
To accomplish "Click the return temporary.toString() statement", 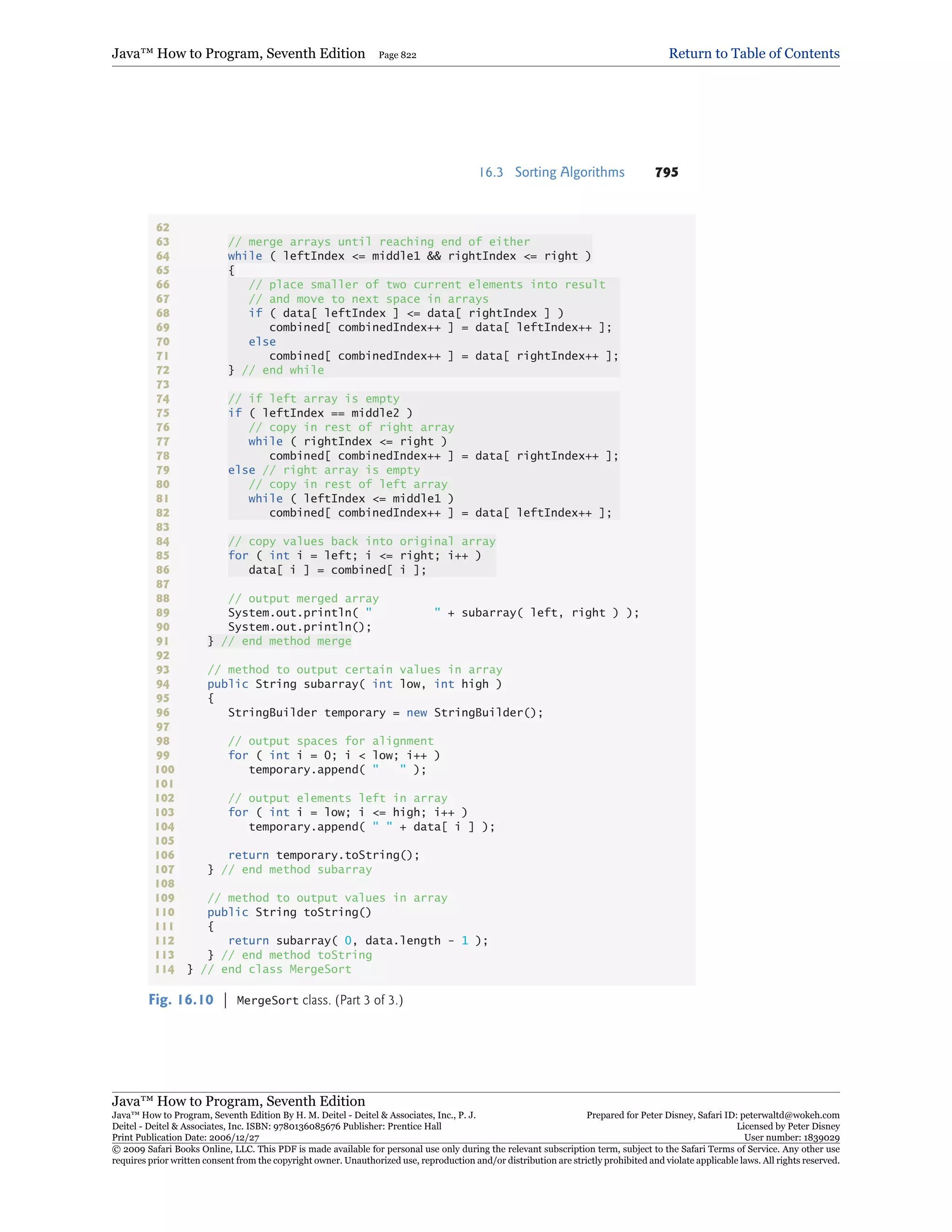I will pyautogui.click(x=324, y=855).
